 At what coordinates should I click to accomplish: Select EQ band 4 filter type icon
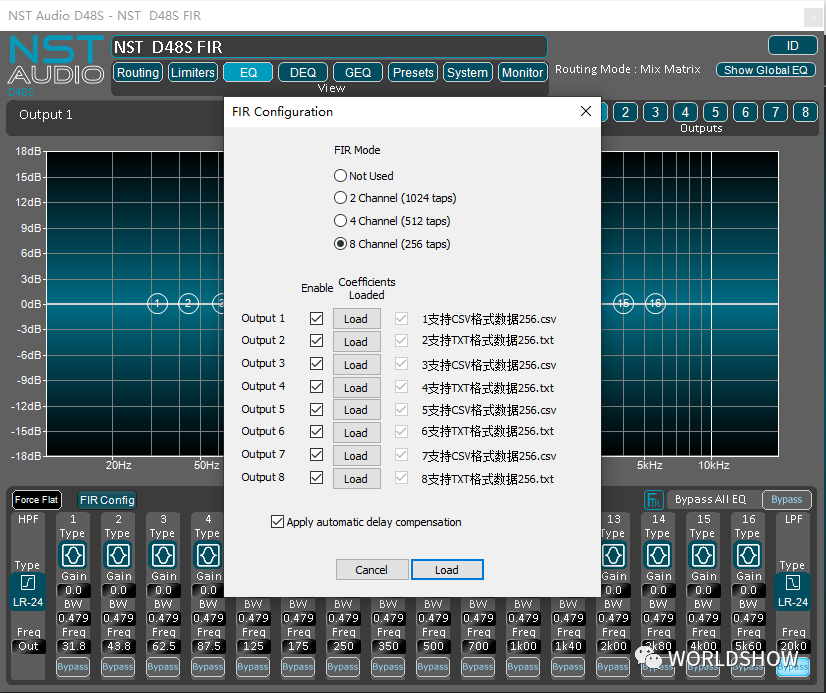tap(208, 555)
